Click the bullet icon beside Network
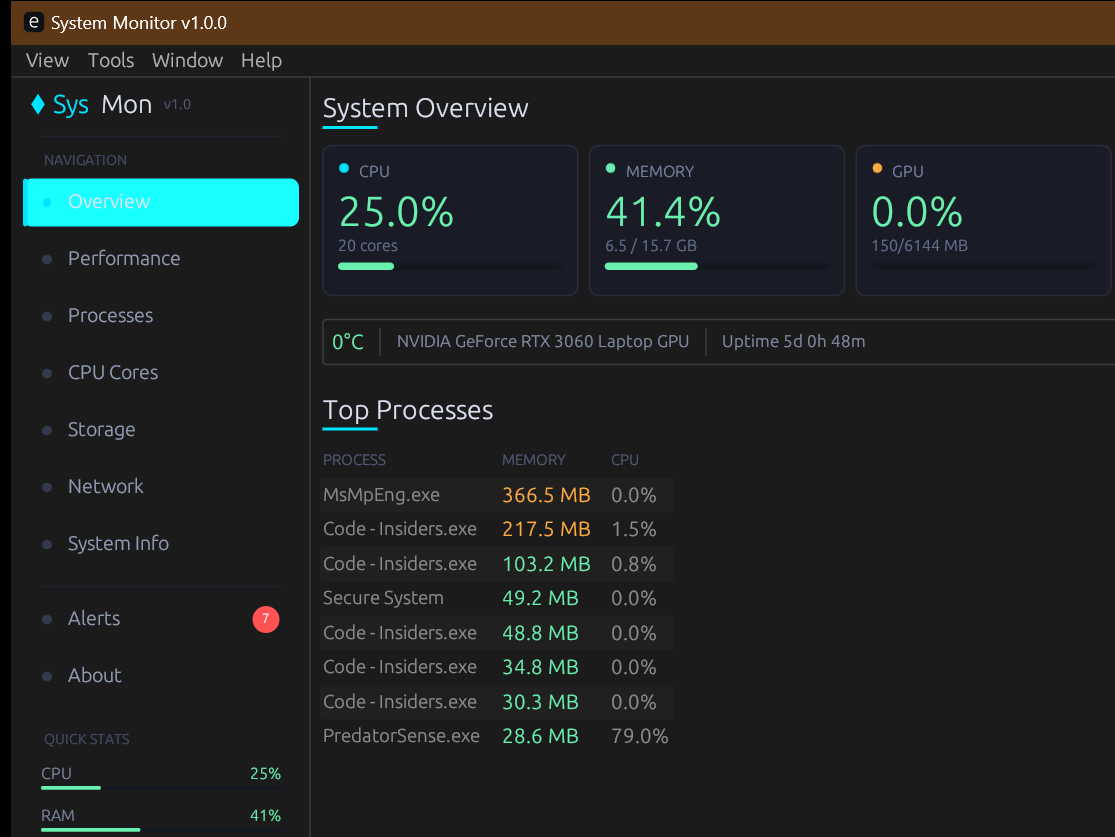The image size is (1115, 837). point(47,487)
